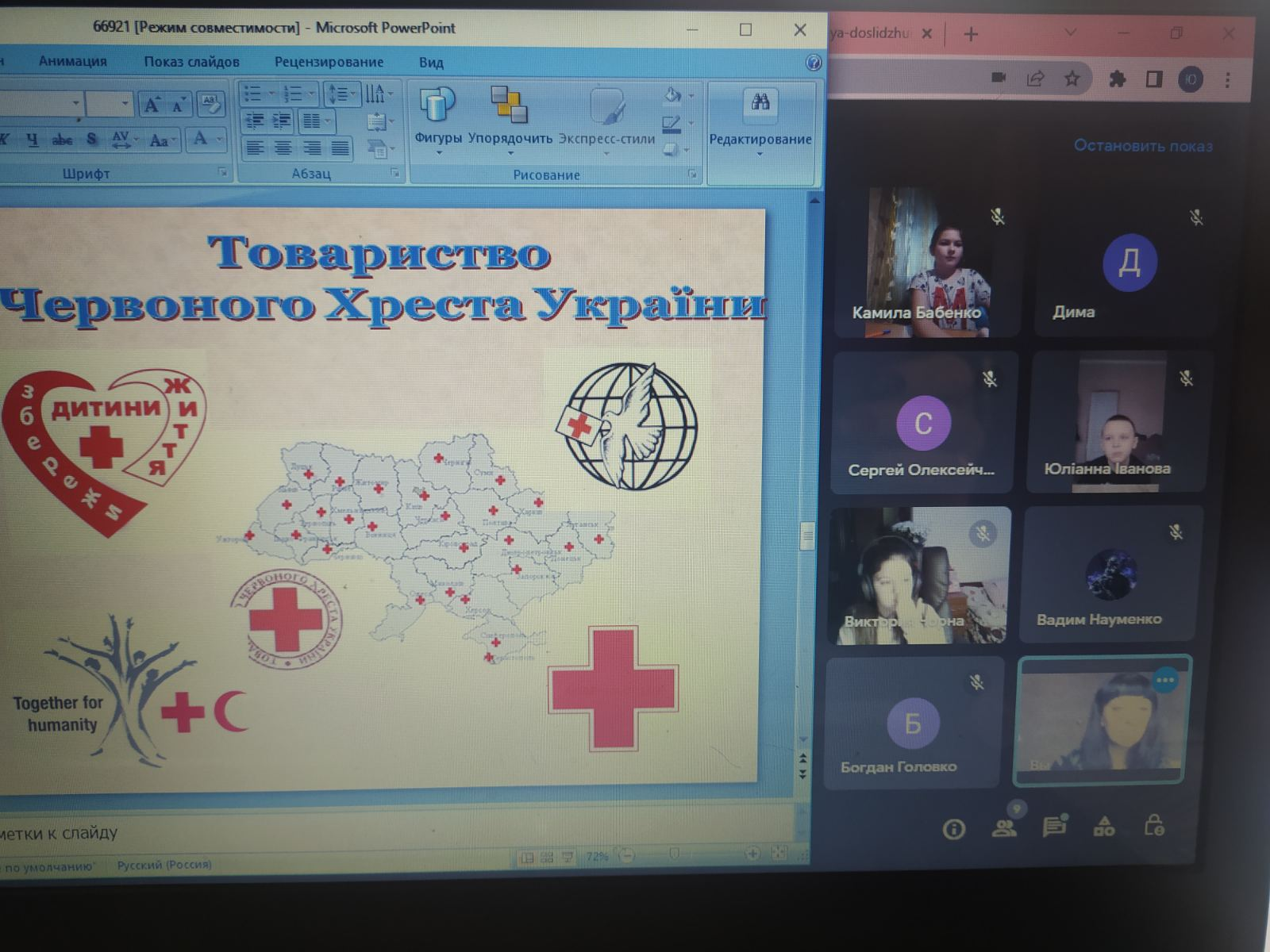Image resolution: width=1270 pixels, height=952 pixels.
Task: Open shape outline pen color
Action: (677, 124)
